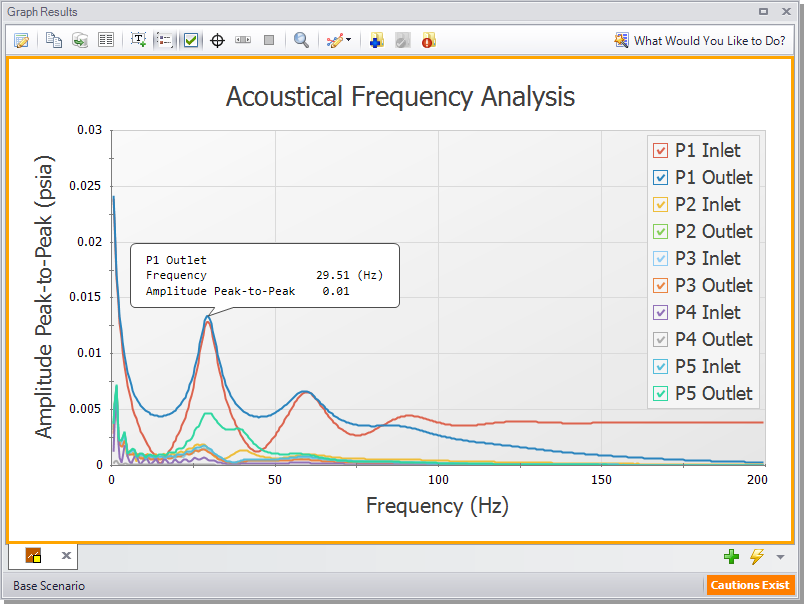This screenshot has height=604, width=804.
Task: Open the tab list dropdown arrow
Action: tap(780, 557)
